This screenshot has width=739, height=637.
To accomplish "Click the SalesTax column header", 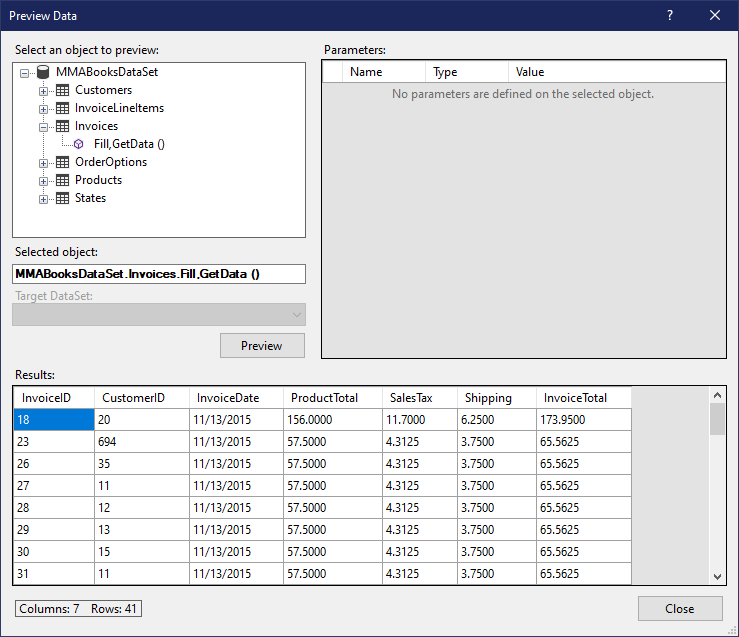I will point(419,398).
